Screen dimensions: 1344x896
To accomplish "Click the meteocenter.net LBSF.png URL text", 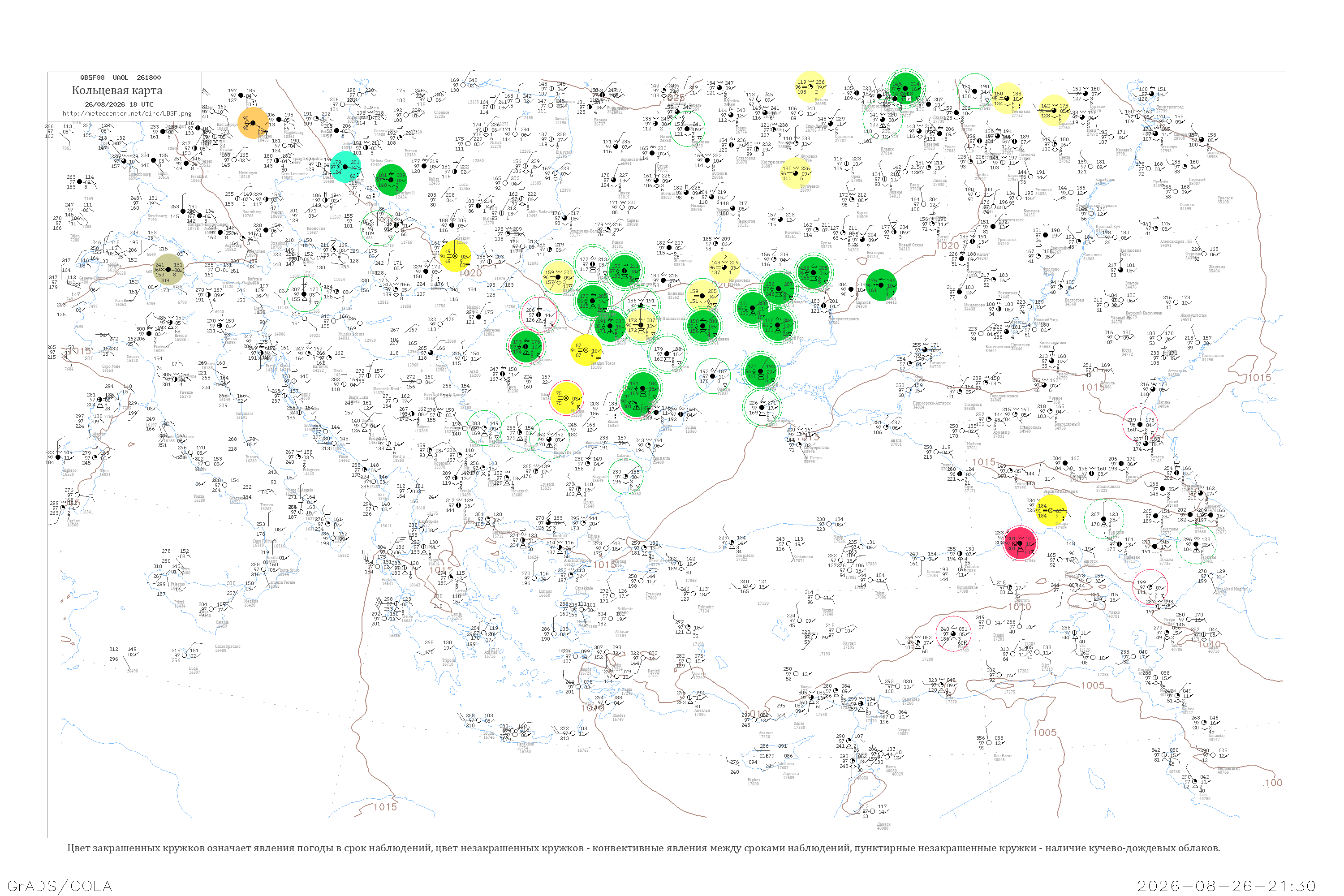I will (127, 113).
